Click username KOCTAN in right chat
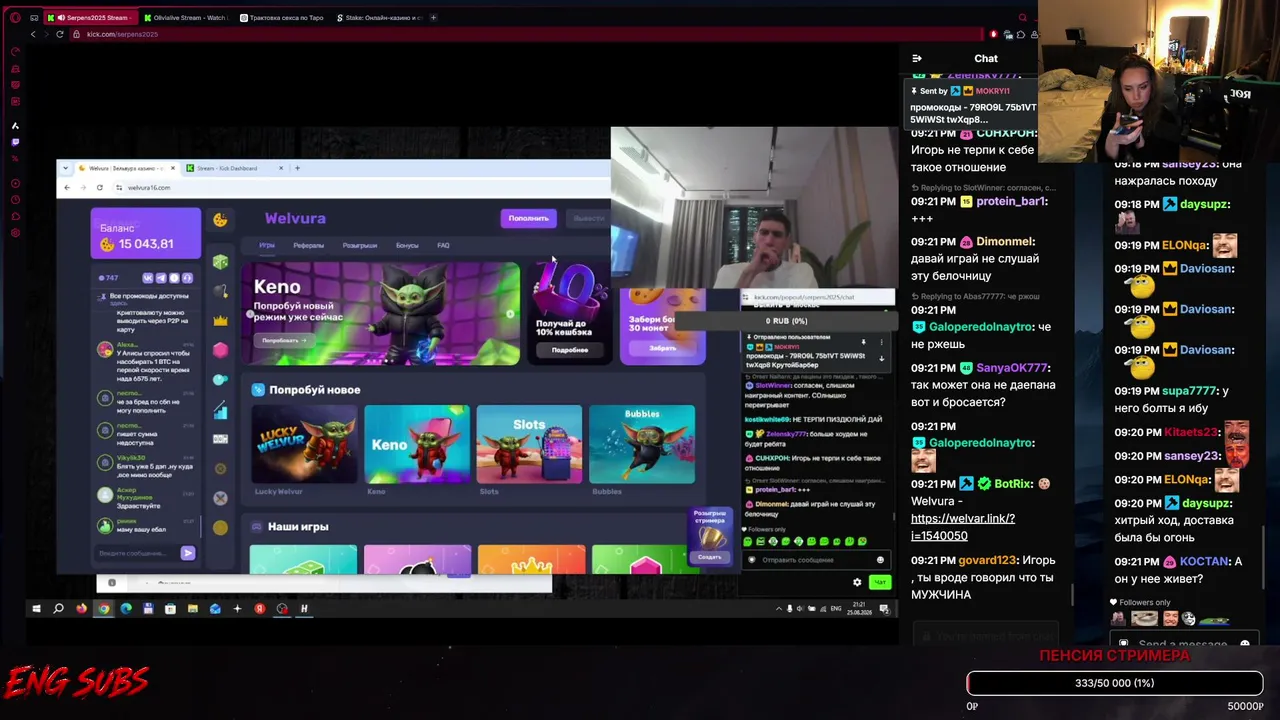 click(x=1203, y=561)
